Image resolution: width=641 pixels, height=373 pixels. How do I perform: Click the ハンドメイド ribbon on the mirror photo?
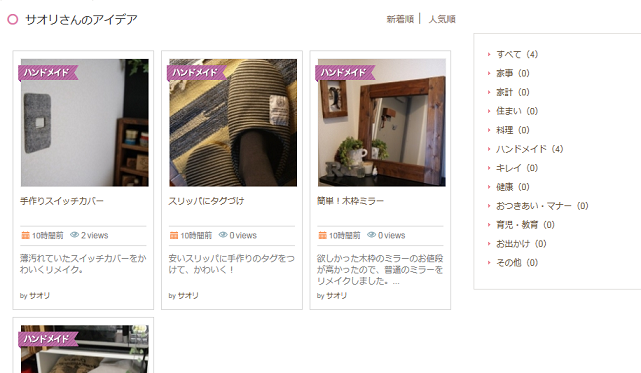(x=345, y=73)
